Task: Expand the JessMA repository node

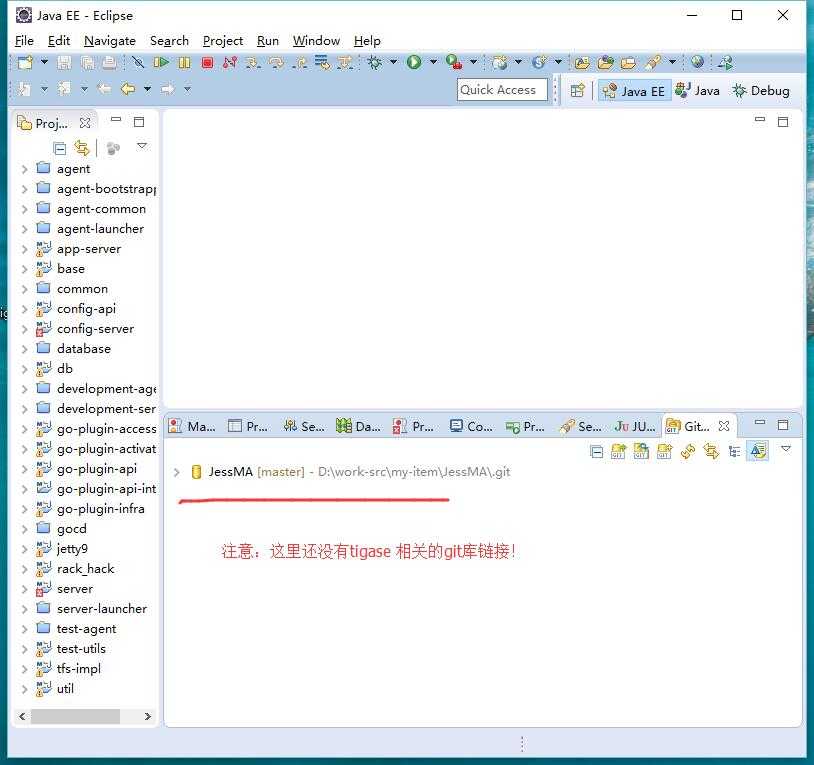Action: click(177, 472)
